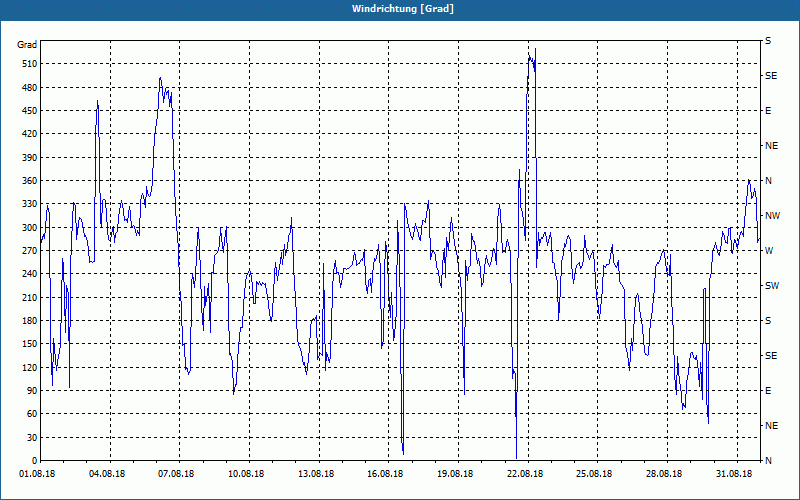Click the "0" y-axis value

click(34, 461)
